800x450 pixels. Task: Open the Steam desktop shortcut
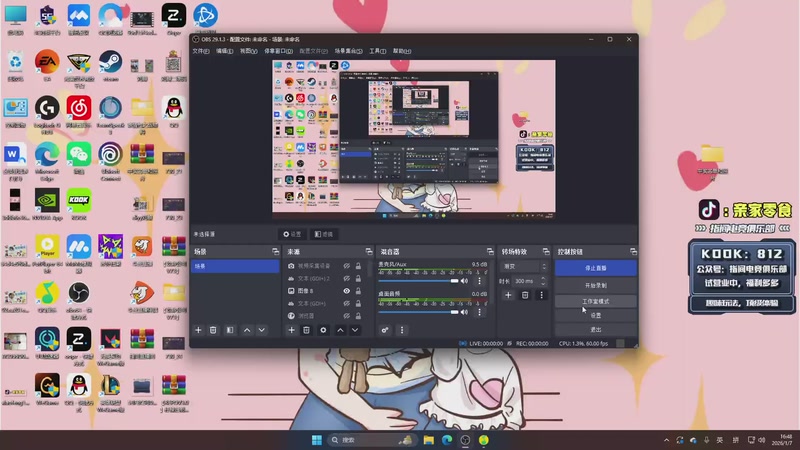(x=110, y=66)
